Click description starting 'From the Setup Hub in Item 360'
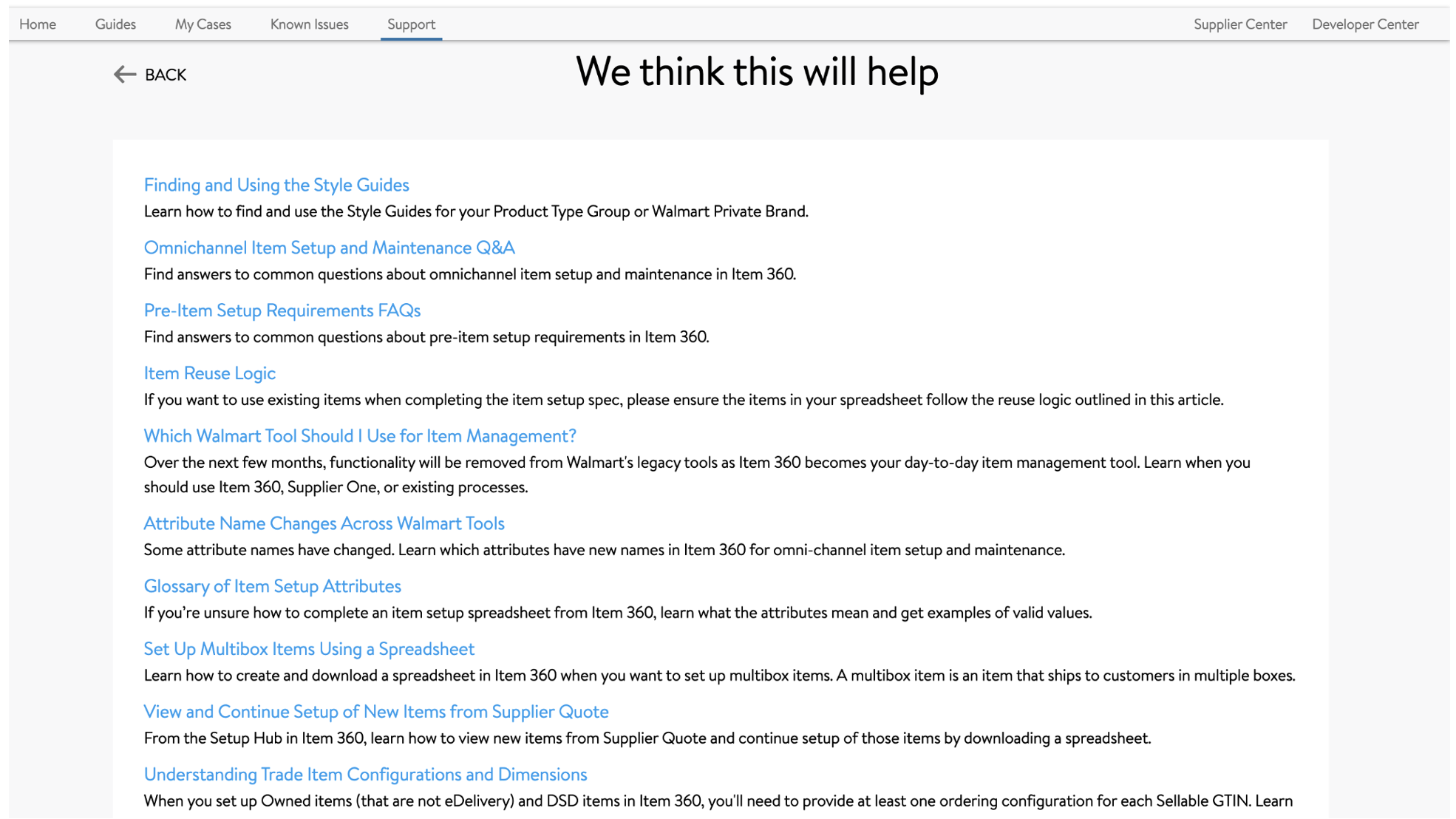Image resolution: width=1456 pixels, height=819 pixels. [x=647, y=738]
